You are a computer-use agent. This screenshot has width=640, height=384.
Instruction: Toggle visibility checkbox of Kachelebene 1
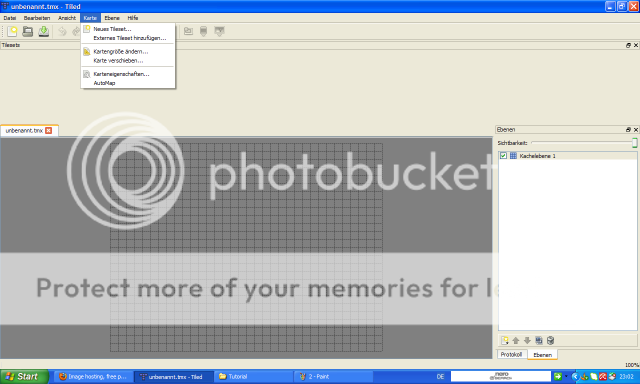[503, 156]
